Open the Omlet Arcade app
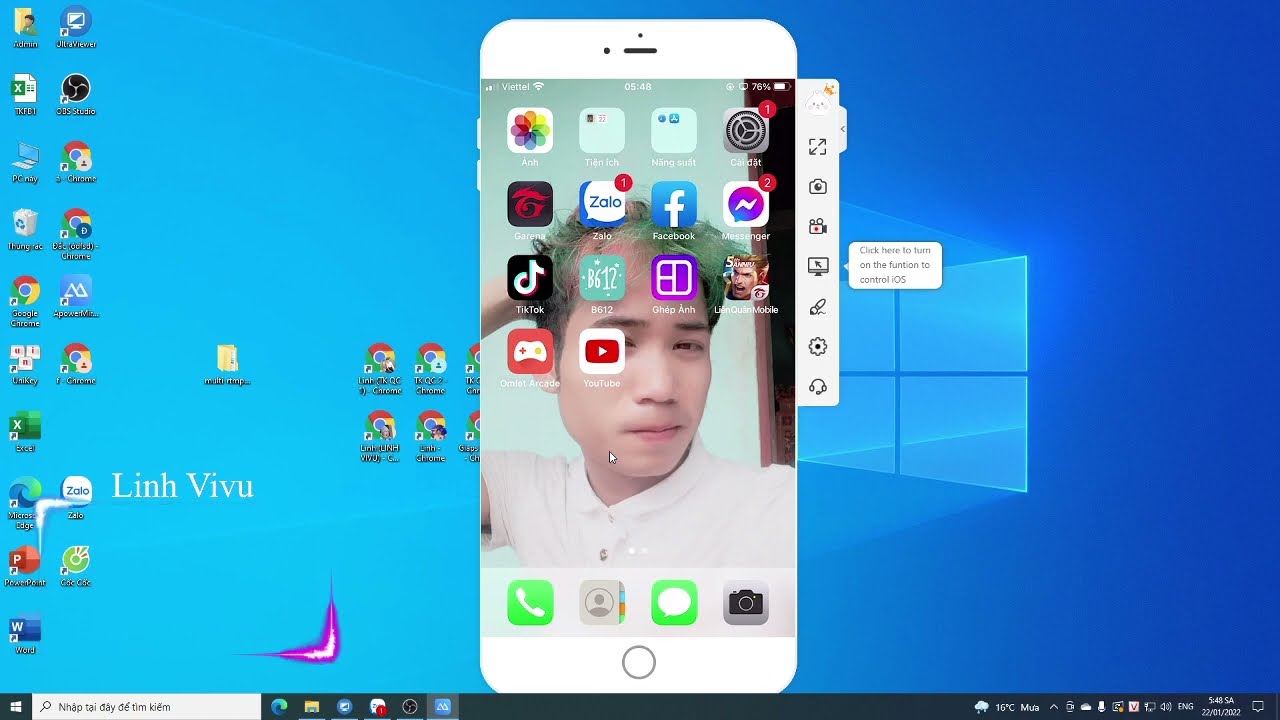The image size is (1280, 720). pyautogui.click(x=530, y=352)
